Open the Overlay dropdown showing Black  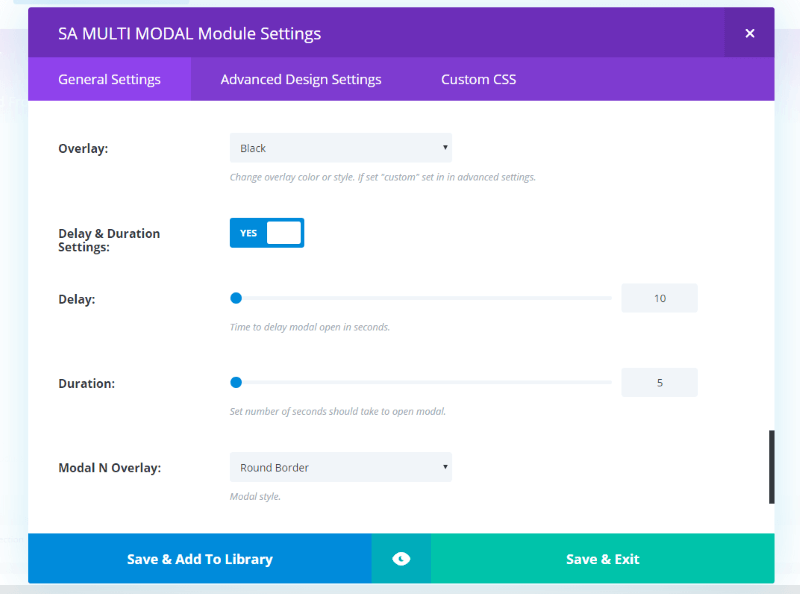[x=341, y=148]
